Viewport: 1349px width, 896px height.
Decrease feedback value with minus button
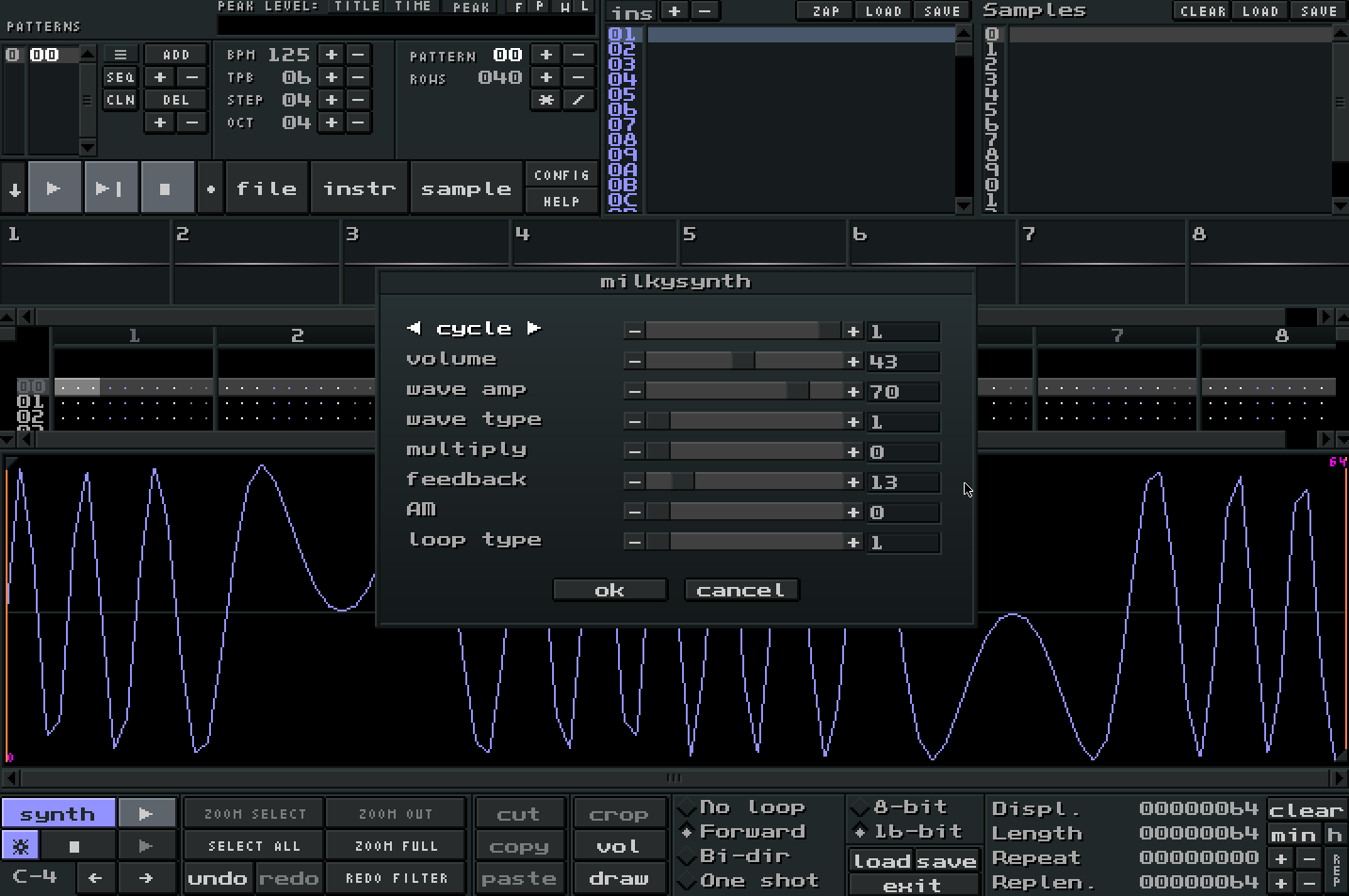click(634, 482)
